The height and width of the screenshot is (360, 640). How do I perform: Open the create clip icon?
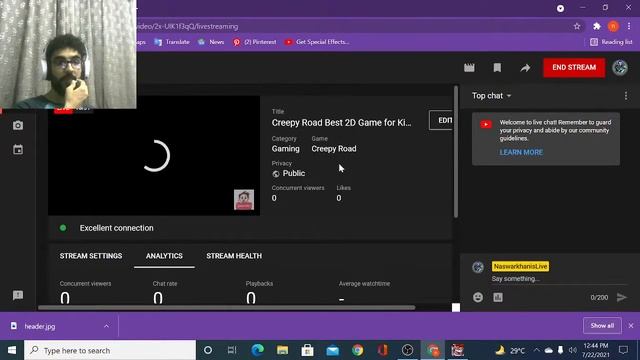pyautogui.click(x=469, y=68)
